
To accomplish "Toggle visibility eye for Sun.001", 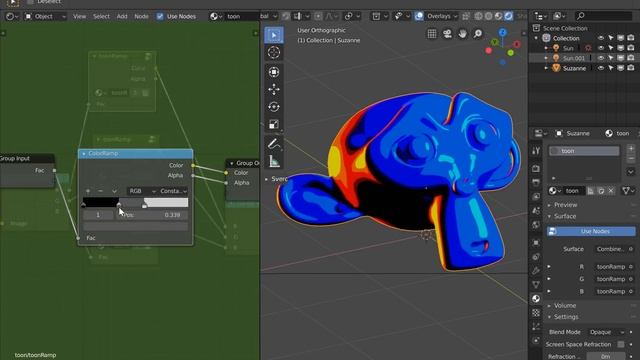I will (601, 58).
